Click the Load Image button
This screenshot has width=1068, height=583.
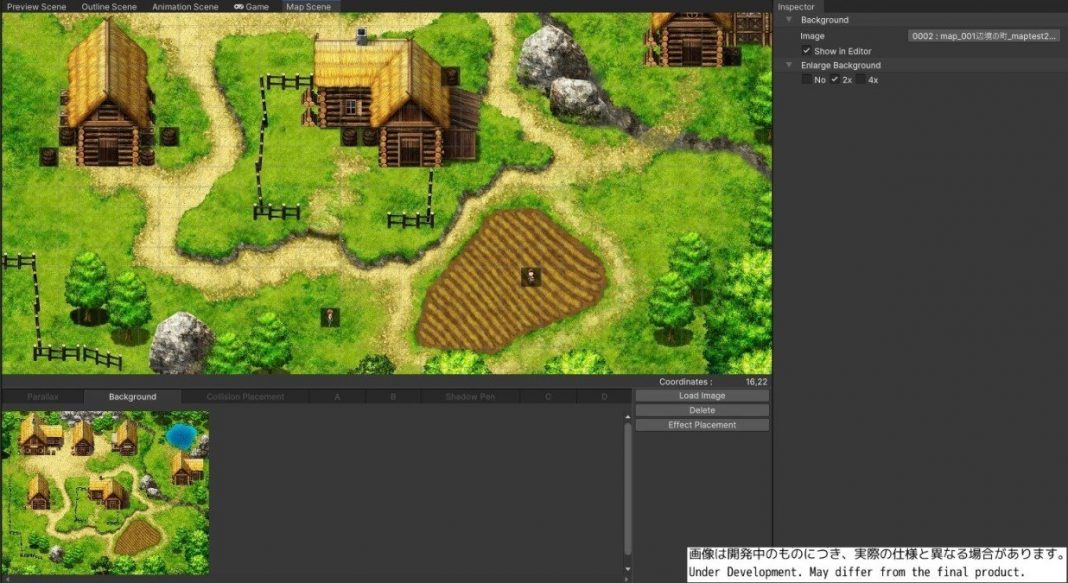point(702,396)
